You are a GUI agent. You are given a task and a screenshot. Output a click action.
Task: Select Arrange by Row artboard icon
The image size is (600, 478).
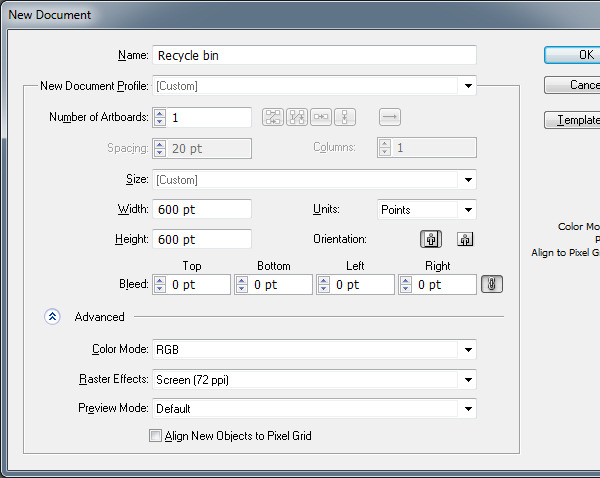click(x=321, y=117)
